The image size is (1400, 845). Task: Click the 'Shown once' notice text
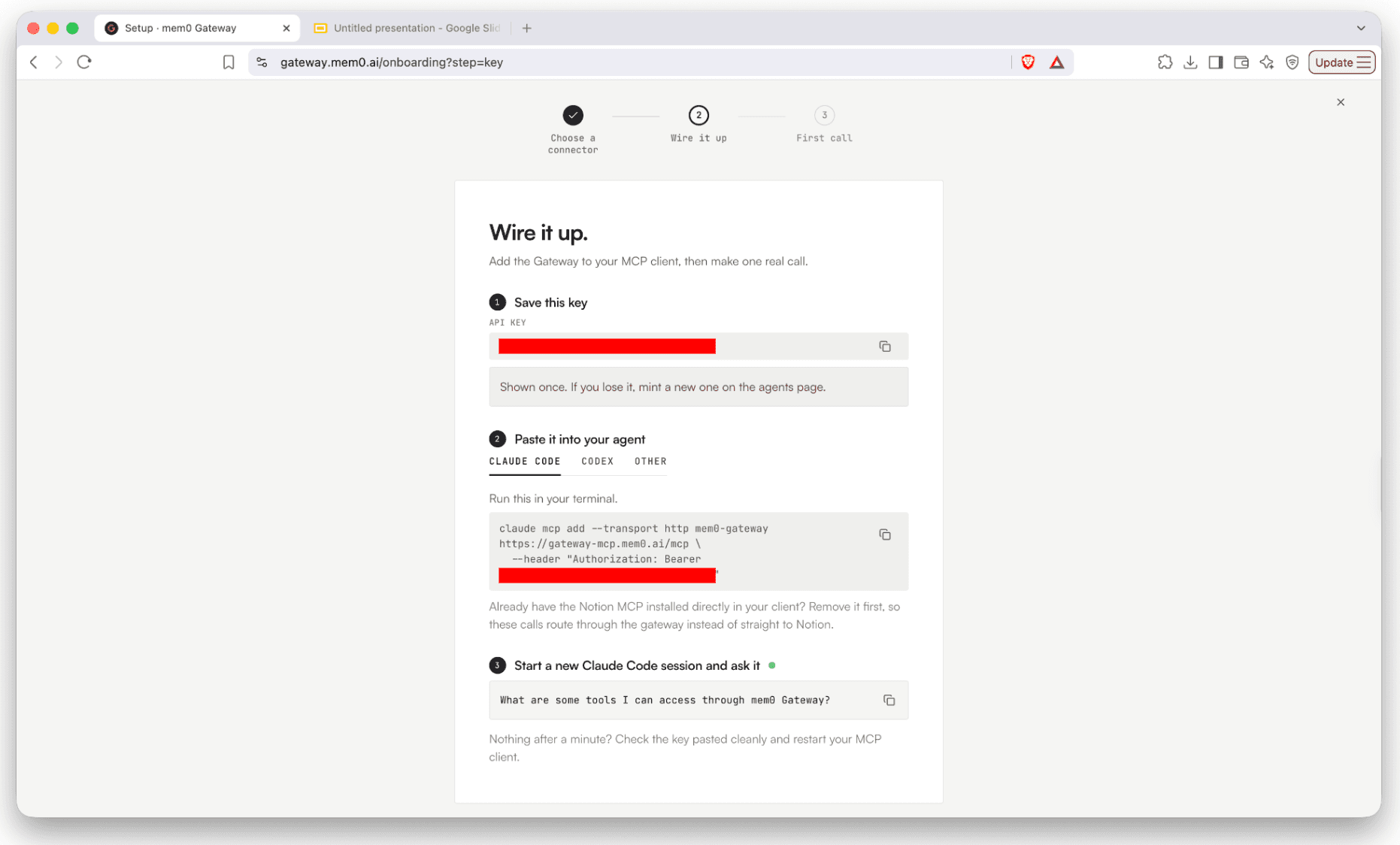pos(662,387)
